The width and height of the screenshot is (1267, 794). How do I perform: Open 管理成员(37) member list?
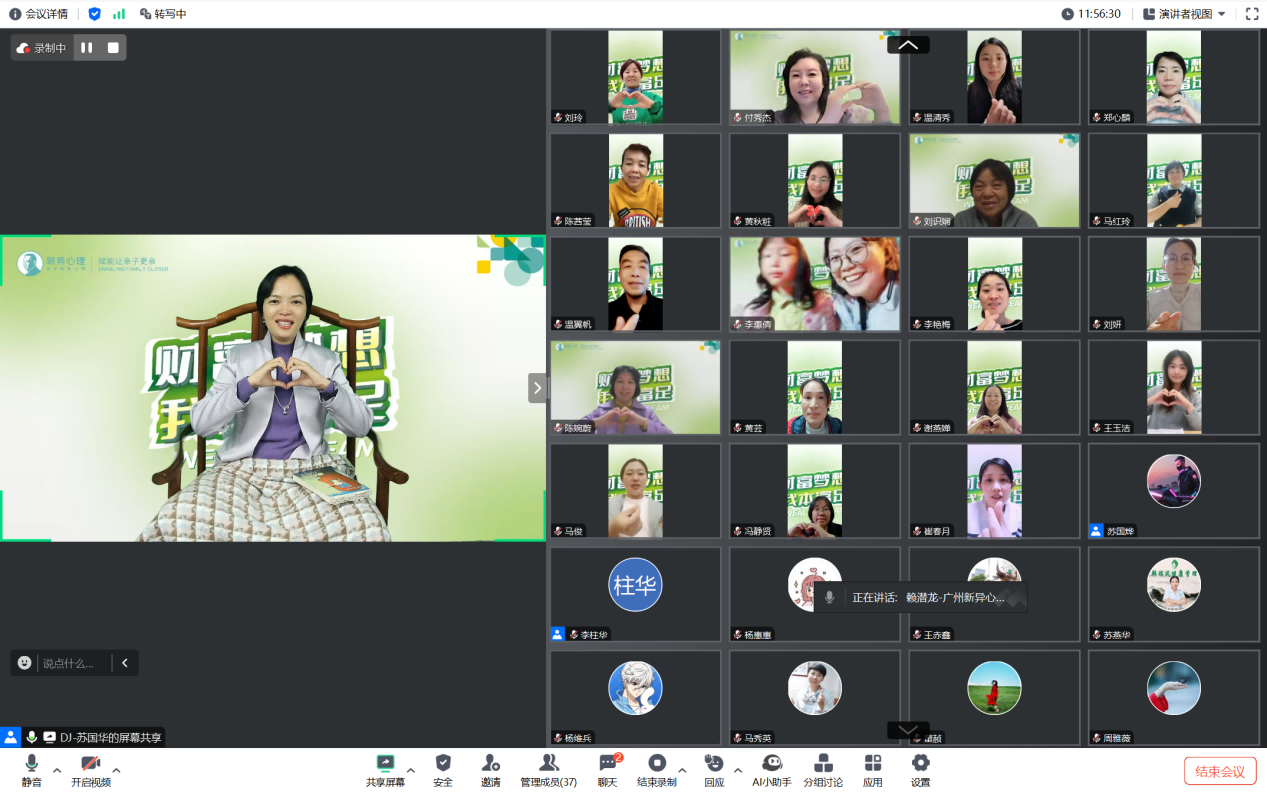[548, 769]
